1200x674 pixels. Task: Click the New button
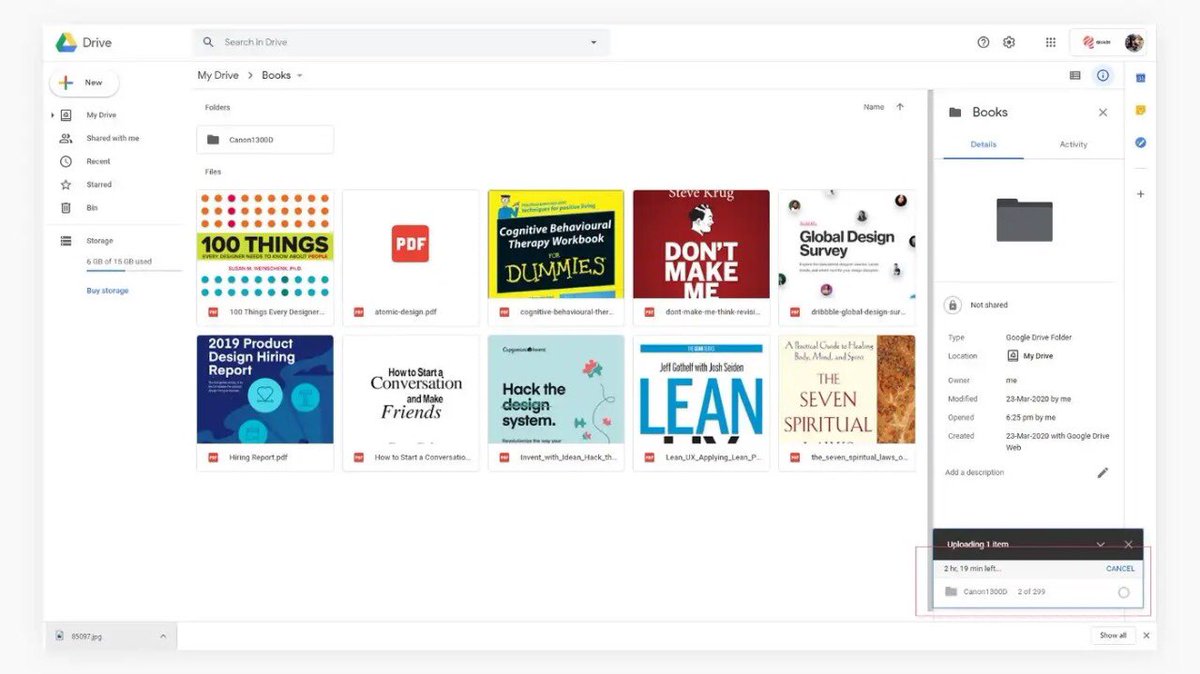tap(84, 83)
